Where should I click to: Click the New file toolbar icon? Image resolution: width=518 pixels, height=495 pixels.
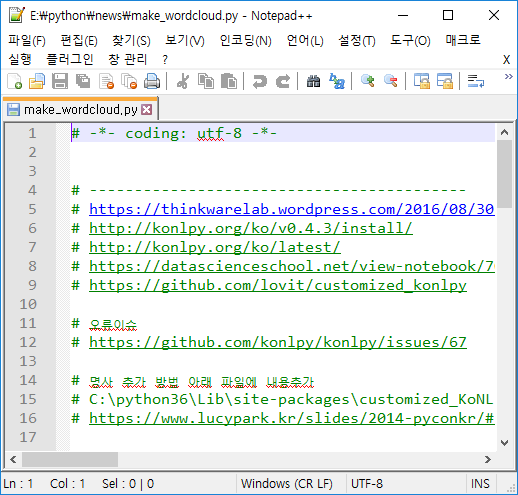[15, 81]
